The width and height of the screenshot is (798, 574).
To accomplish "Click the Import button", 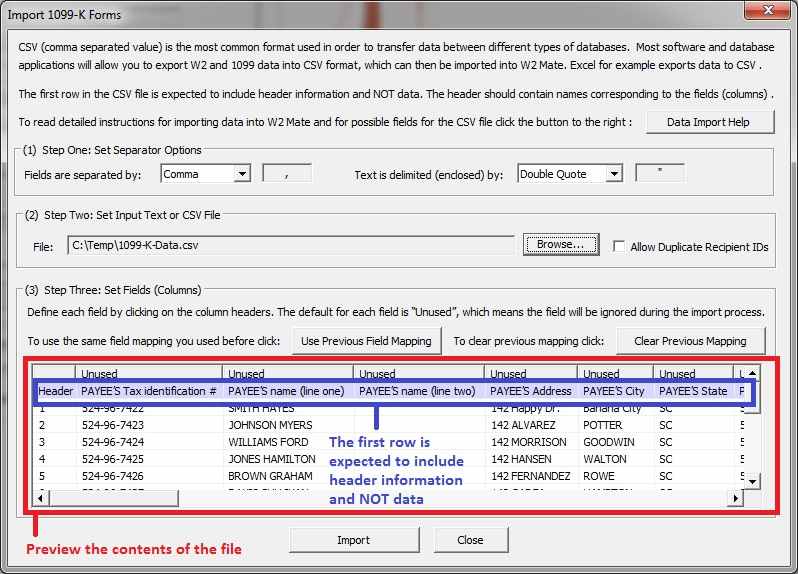I will [354, 540].
